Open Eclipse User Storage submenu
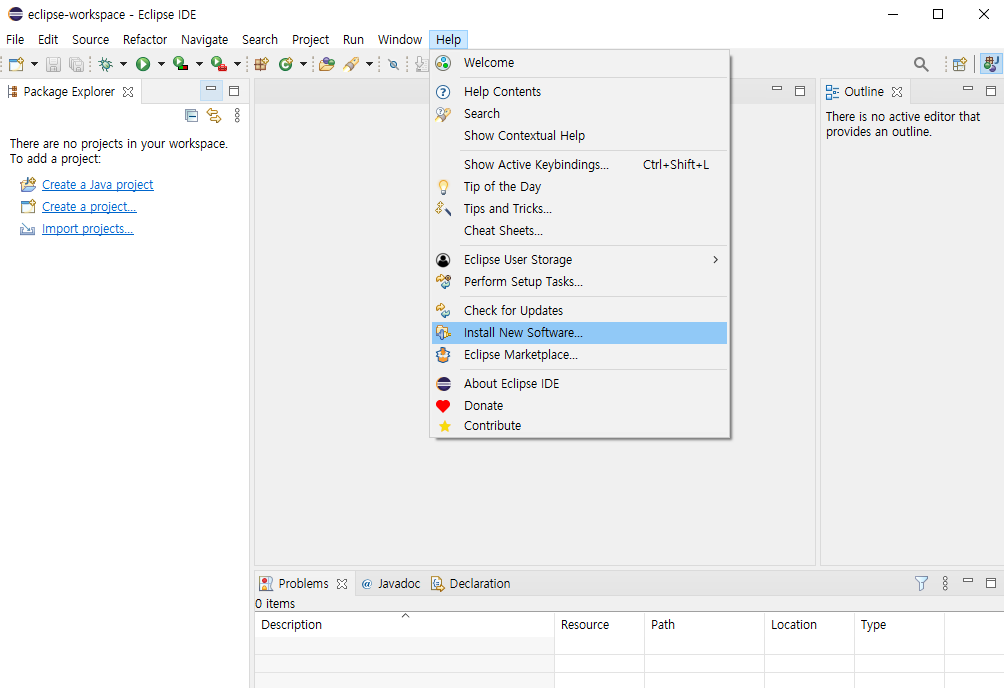The height and width of the screenshot is (688, 1004). (579, 259)
